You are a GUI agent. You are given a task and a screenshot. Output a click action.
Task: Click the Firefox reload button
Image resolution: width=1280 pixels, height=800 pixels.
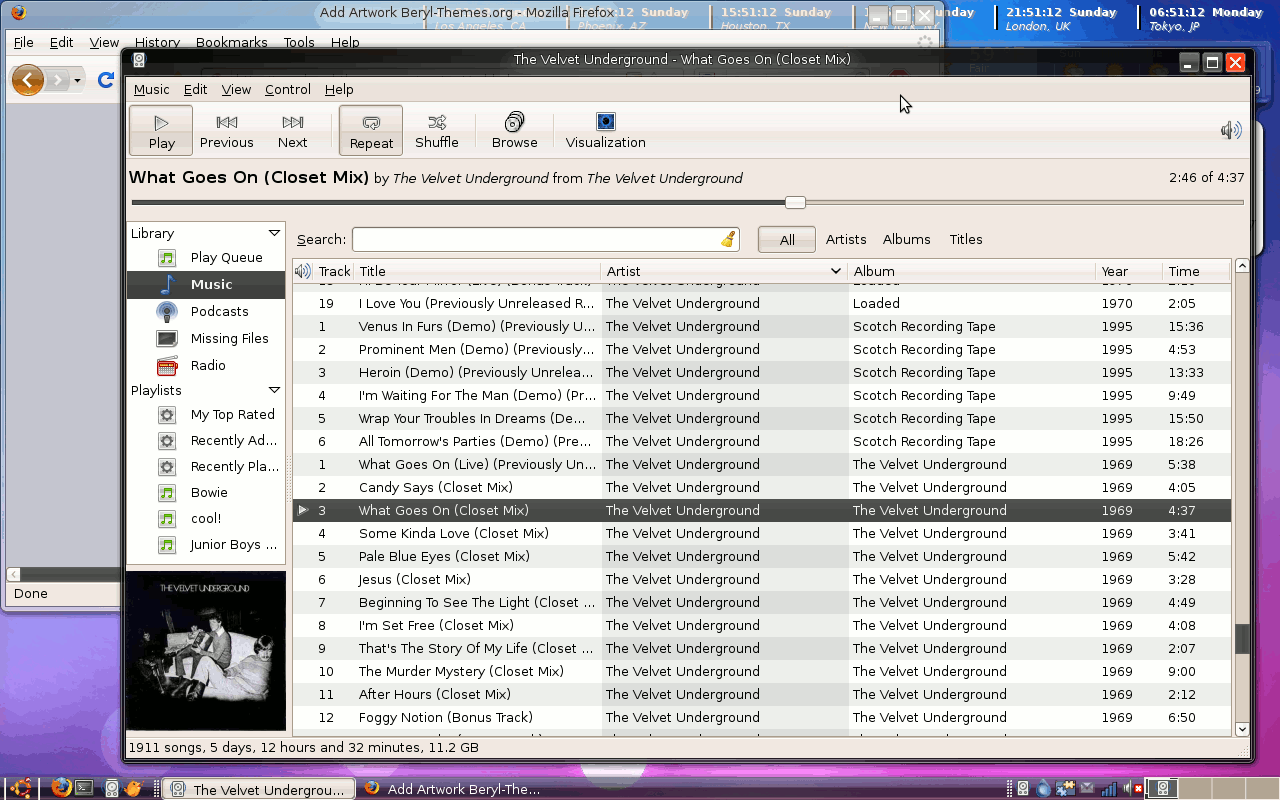tap(105, 80)
